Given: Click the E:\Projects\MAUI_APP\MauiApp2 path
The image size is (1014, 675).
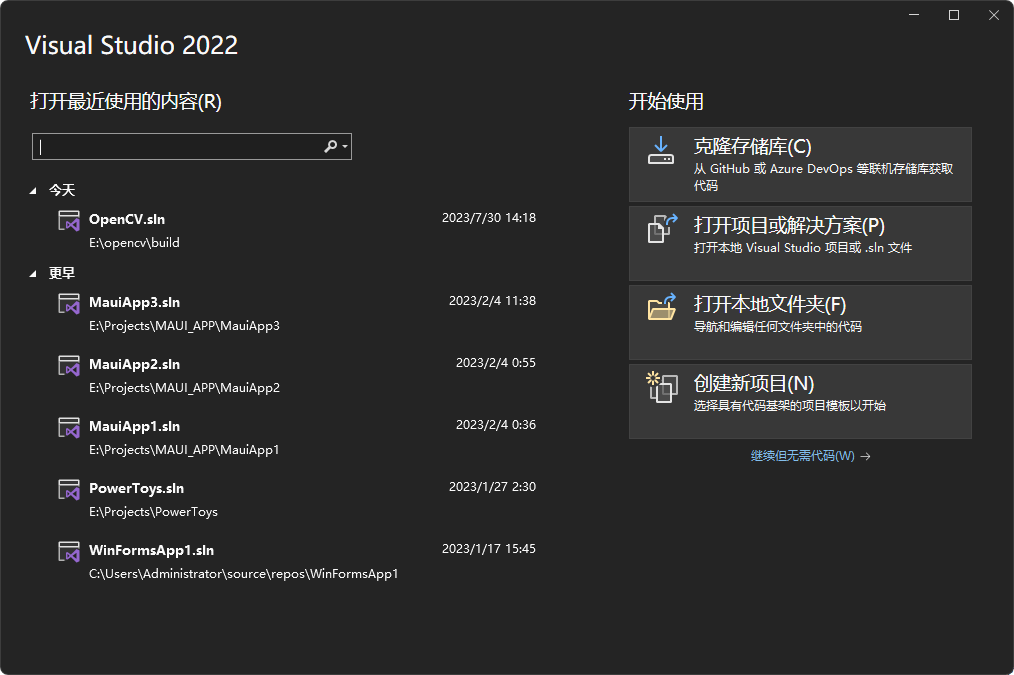Looking at the screenshot, I should 184,388.
